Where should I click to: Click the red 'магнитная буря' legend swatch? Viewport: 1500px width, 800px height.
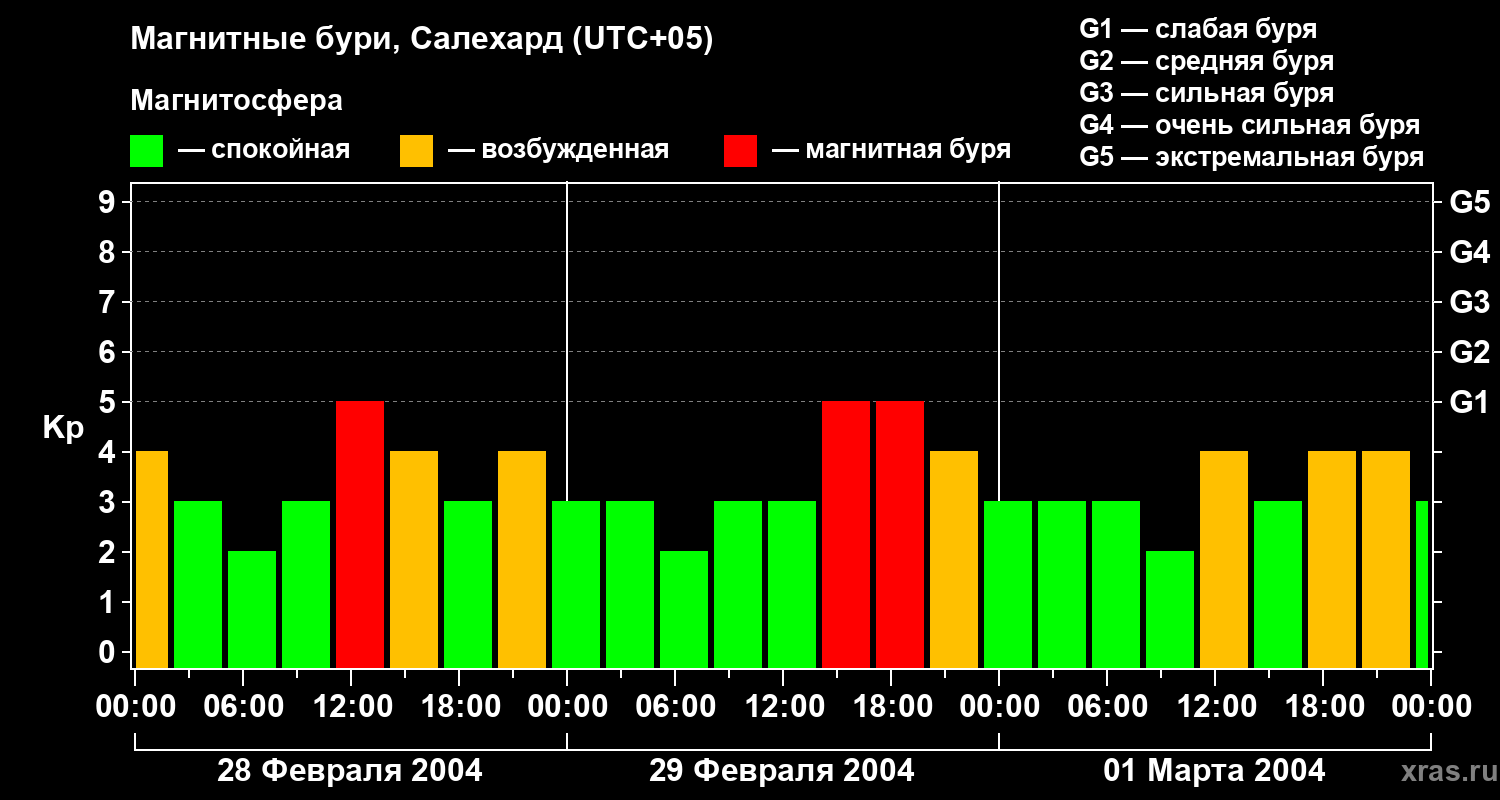(x=740, y=151)
